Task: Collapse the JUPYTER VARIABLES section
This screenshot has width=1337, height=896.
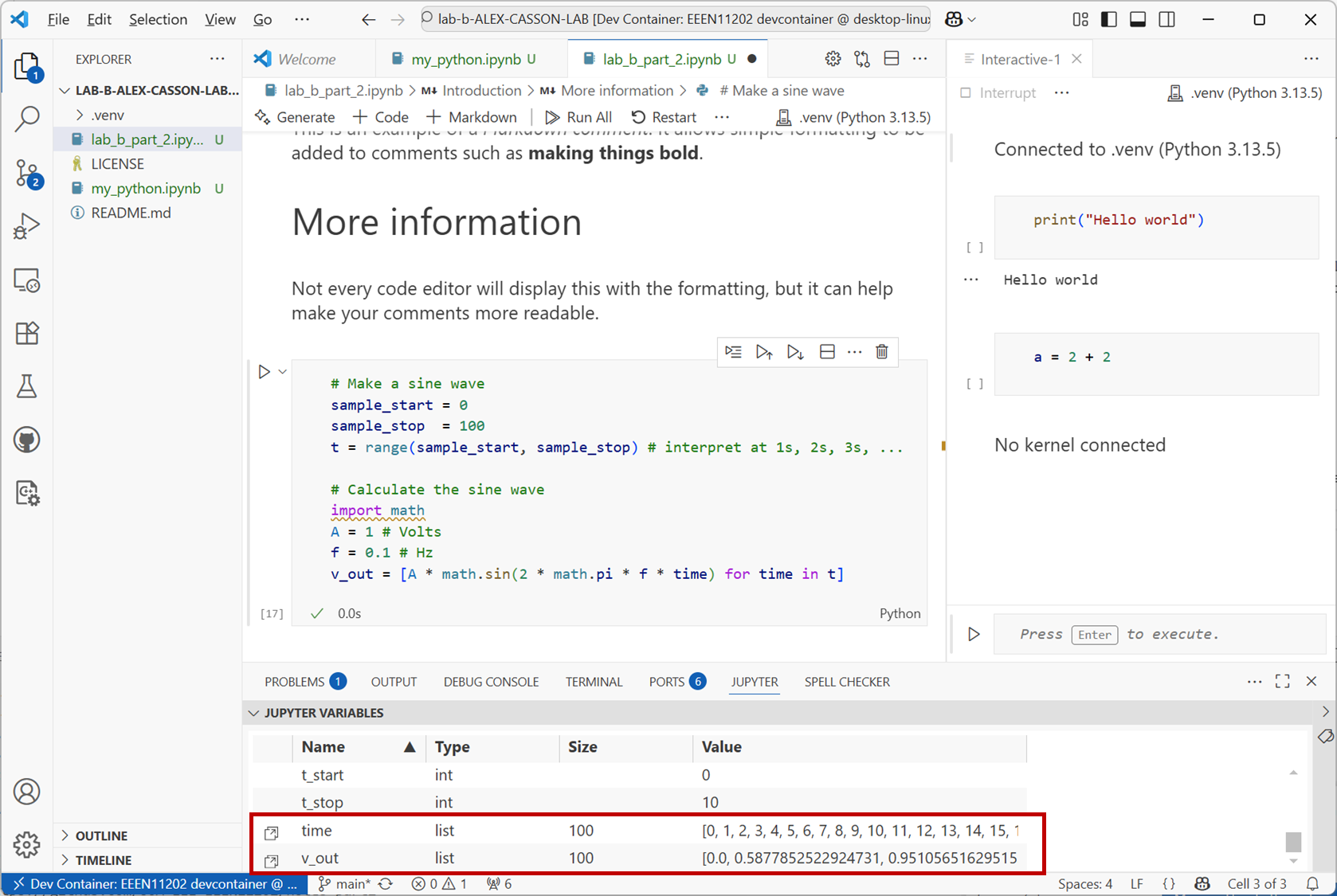Action: point(254,713)
